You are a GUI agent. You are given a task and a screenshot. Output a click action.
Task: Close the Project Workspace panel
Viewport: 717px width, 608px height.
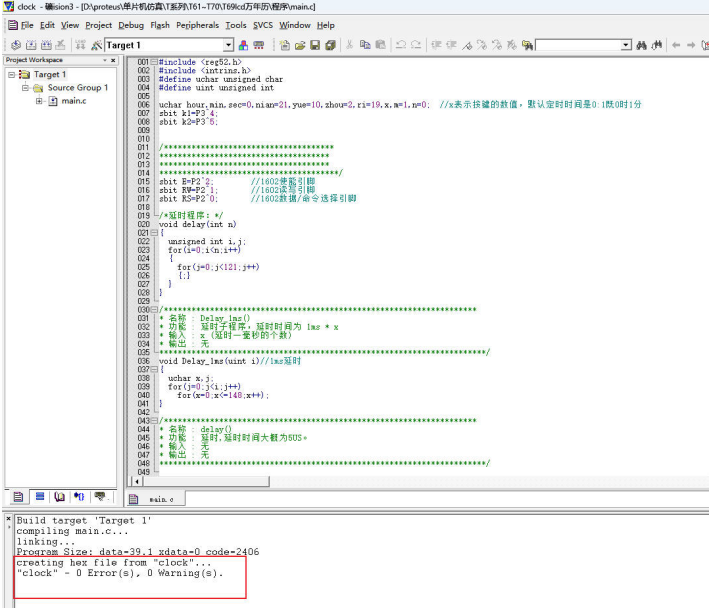coord(113,60)
